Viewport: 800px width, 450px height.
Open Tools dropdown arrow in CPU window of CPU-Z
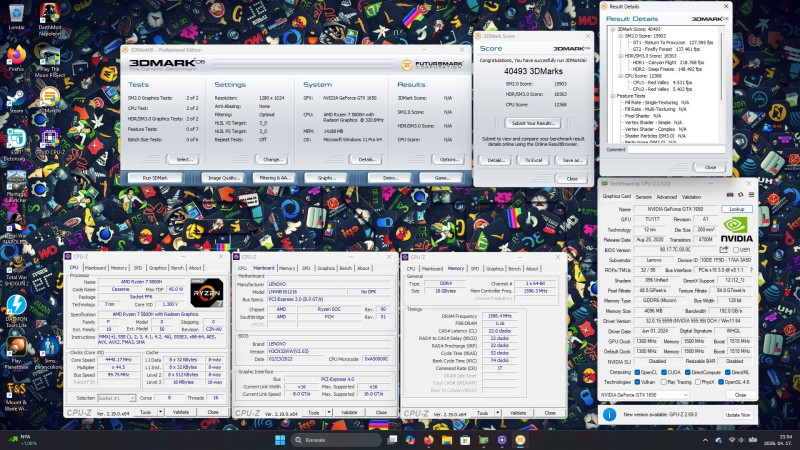click(x=161, y=412)
